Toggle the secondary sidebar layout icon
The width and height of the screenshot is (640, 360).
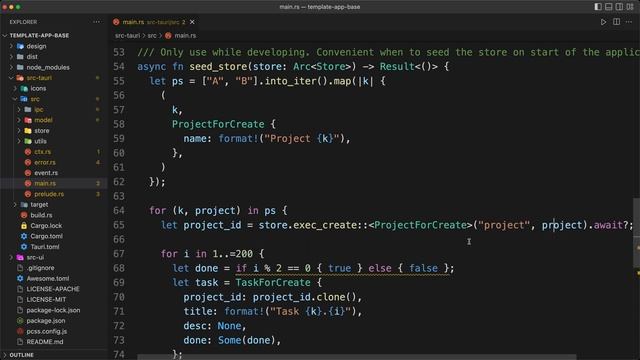tap(619, 7)
